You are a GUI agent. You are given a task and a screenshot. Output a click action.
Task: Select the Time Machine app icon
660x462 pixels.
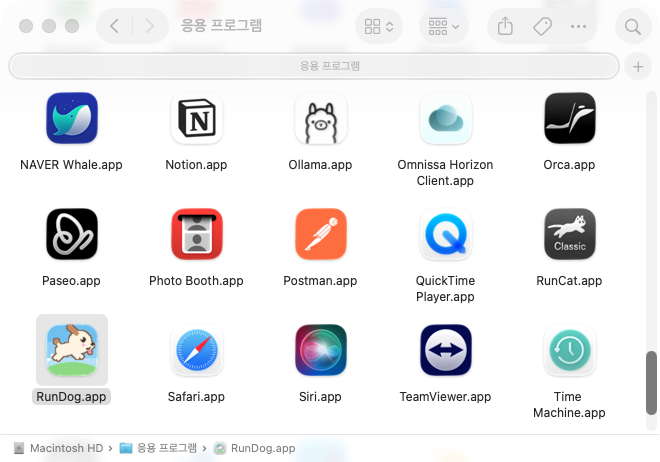point(570,350)
